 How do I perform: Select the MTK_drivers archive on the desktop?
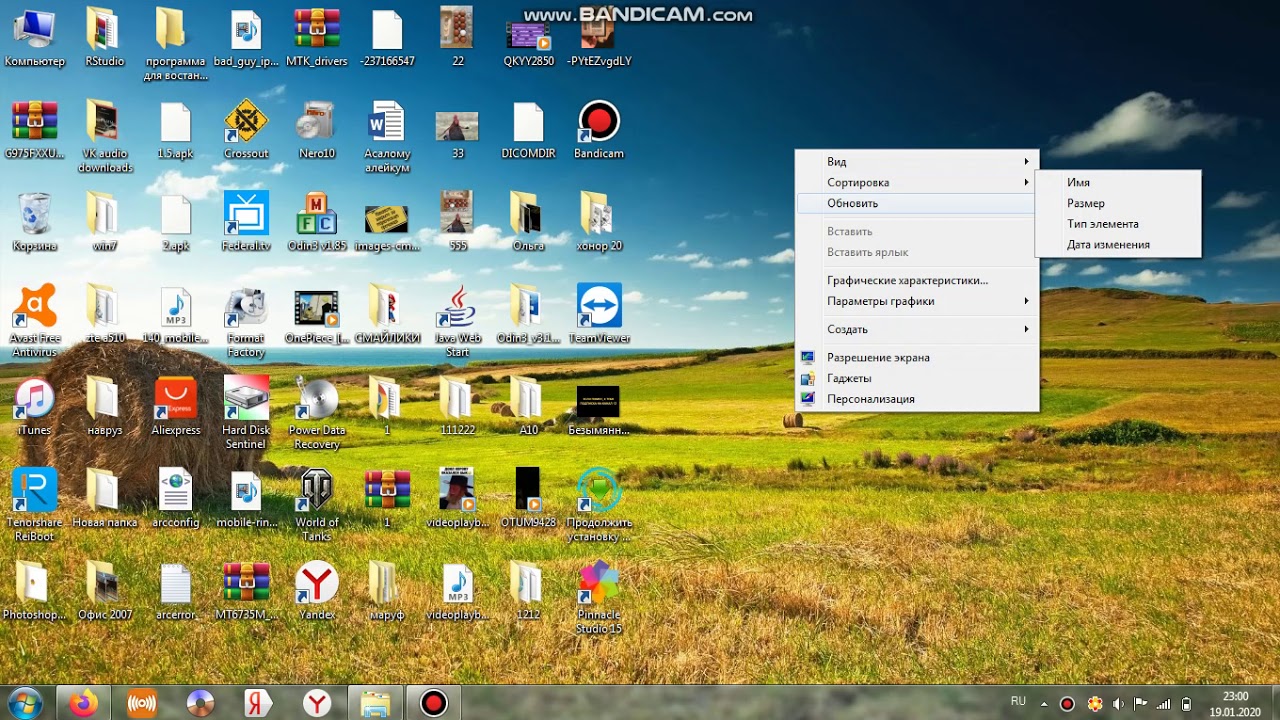(x=317, y=37)
